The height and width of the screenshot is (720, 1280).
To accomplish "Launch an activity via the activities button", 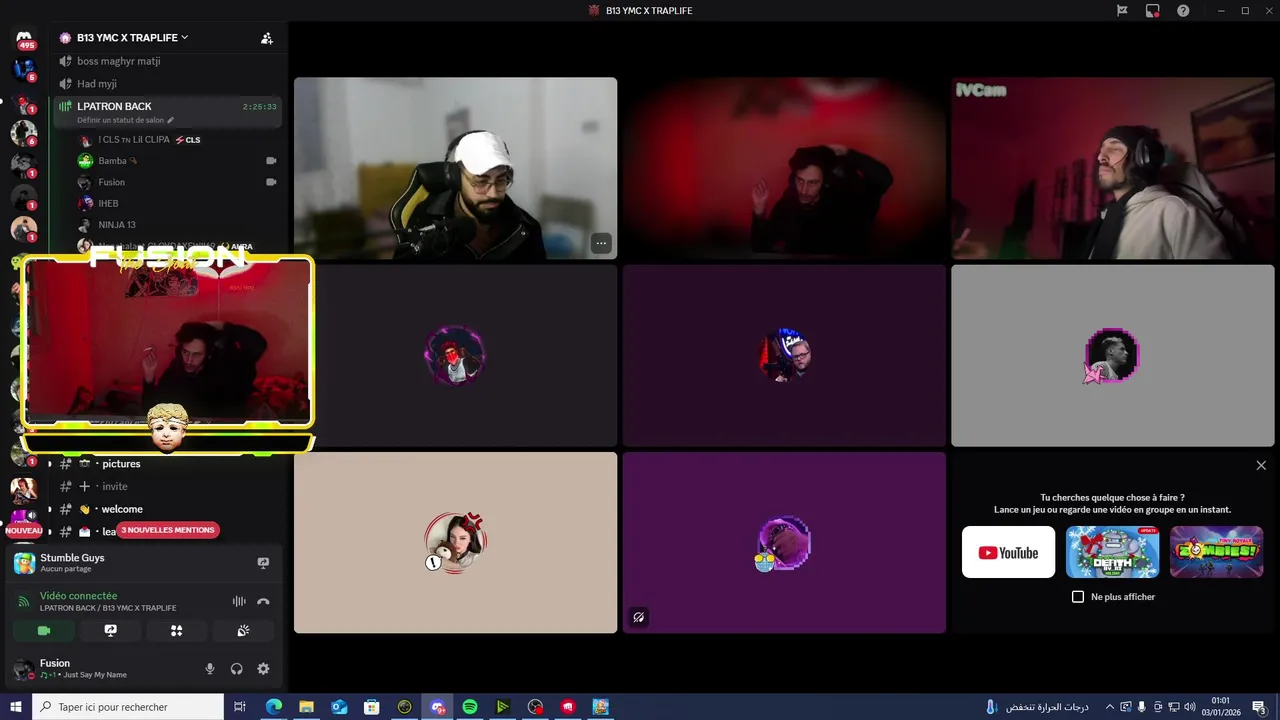I will coord(177,631).
